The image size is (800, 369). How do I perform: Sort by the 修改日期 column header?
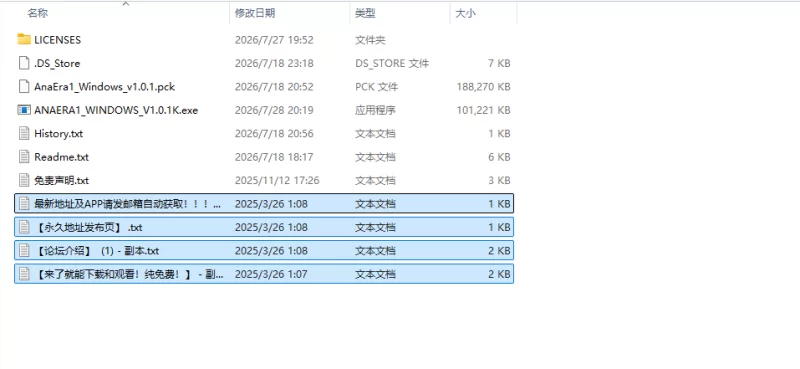(255, 14)
